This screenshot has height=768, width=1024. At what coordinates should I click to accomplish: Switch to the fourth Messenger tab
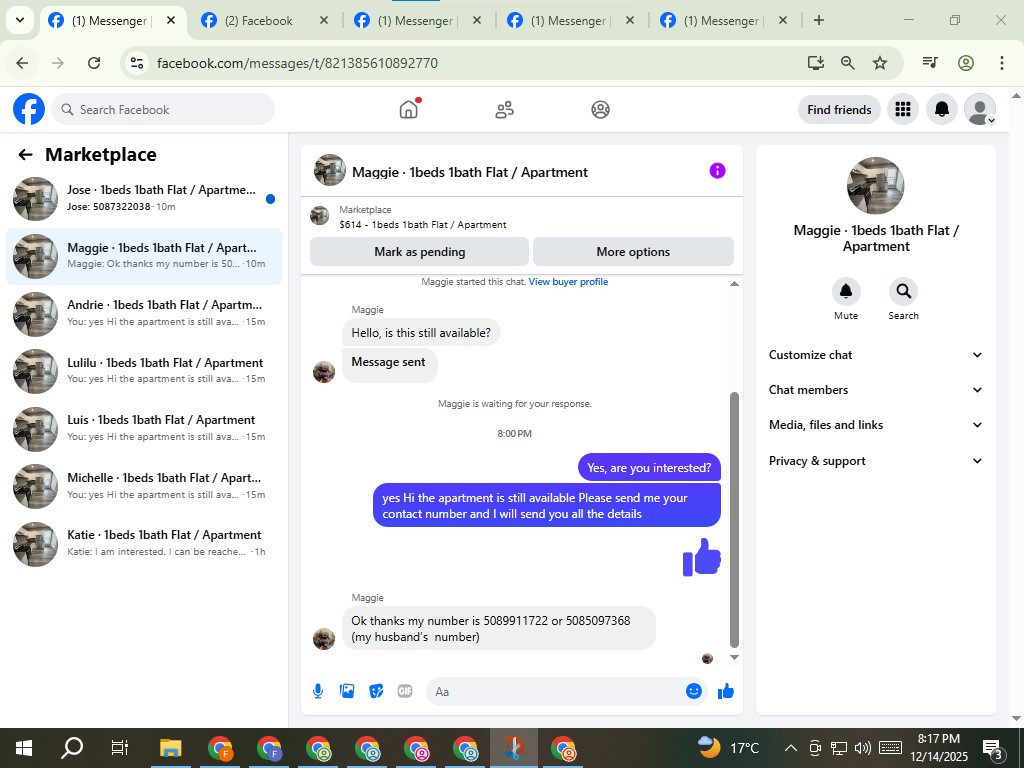568,21
